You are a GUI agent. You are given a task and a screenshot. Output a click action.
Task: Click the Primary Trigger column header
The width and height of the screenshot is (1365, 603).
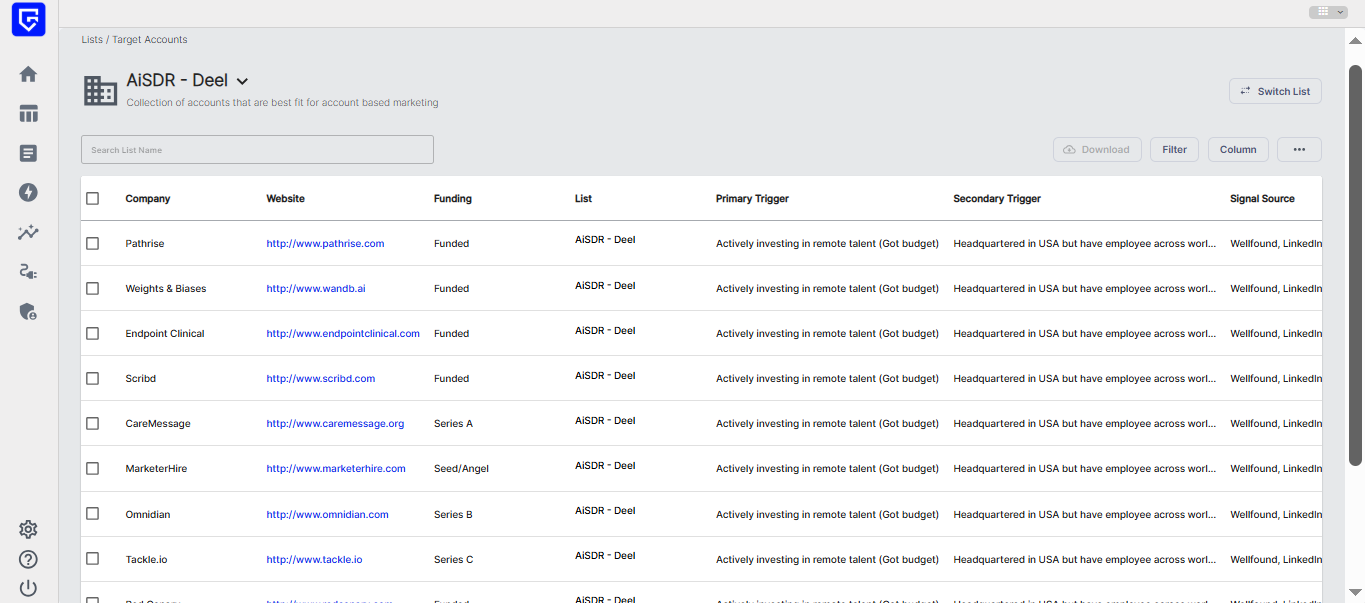[x=752, y=199]
